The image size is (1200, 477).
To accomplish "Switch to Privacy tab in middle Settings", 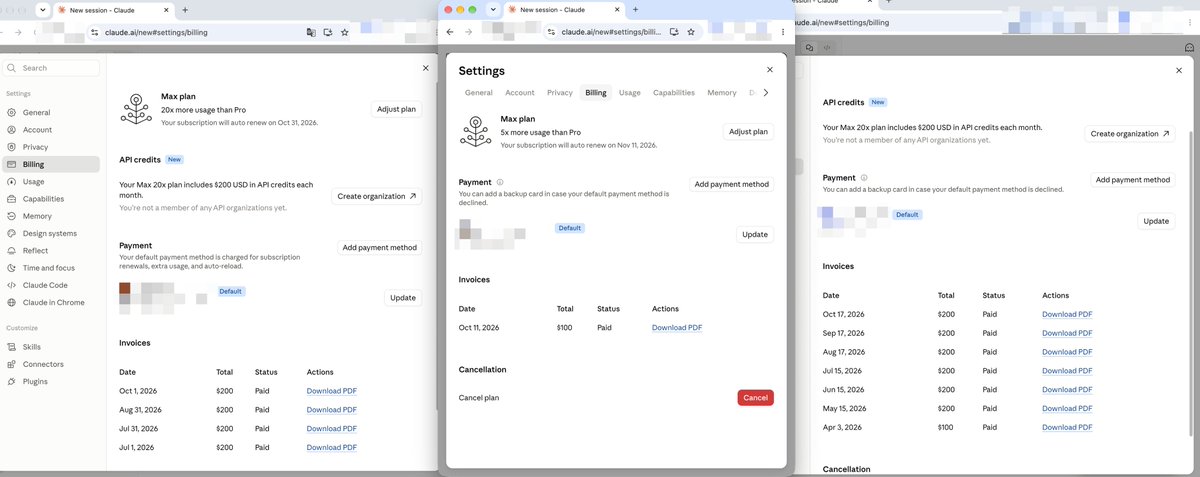I will [x=560, y=92].
